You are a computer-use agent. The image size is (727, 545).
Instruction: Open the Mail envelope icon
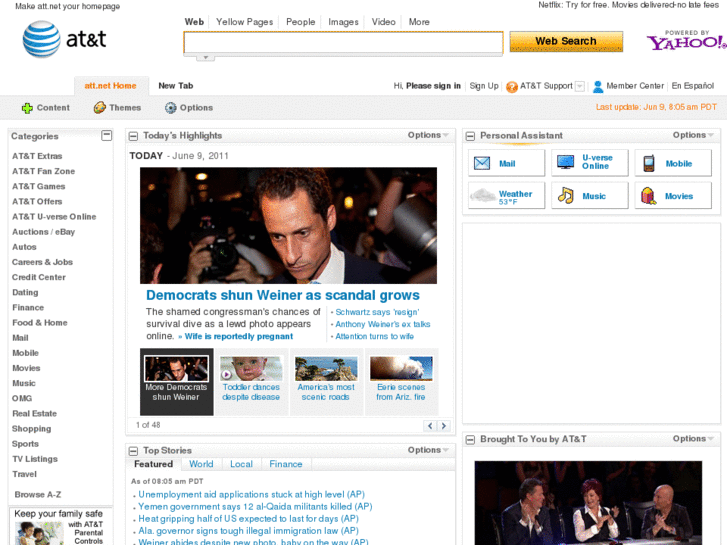pos(482,163)
